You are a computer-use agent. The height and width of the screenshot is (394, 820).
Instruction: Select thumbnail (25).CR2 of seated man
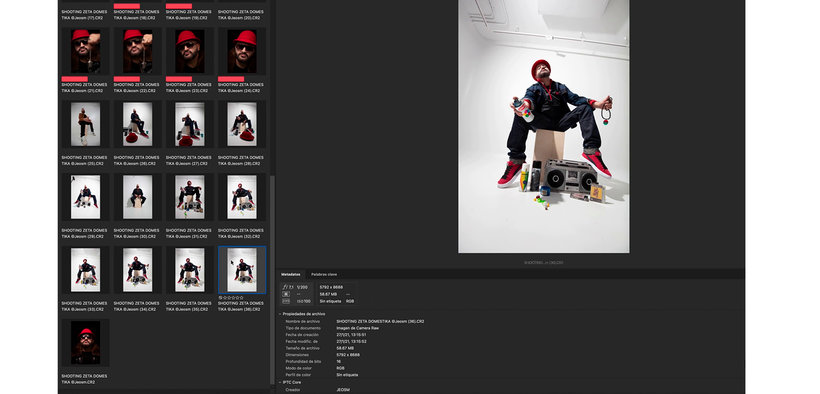85,124
